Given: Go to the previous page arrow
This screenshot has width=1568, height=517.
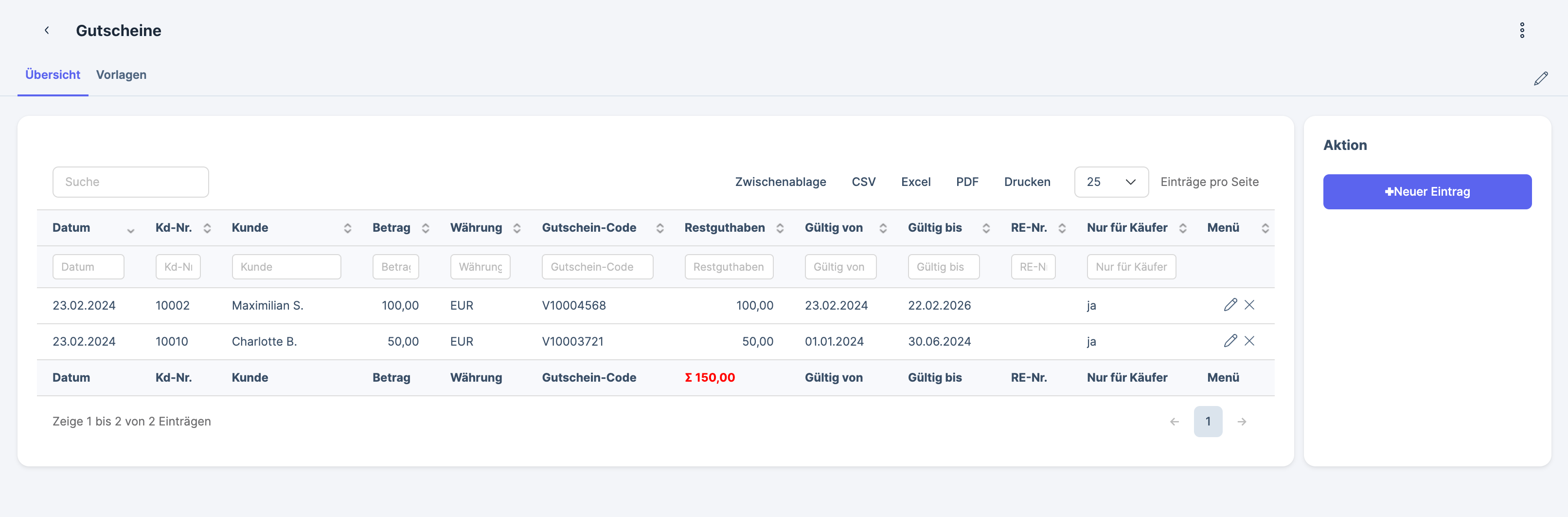Looking at the screenshot, I should point(1174,422).
